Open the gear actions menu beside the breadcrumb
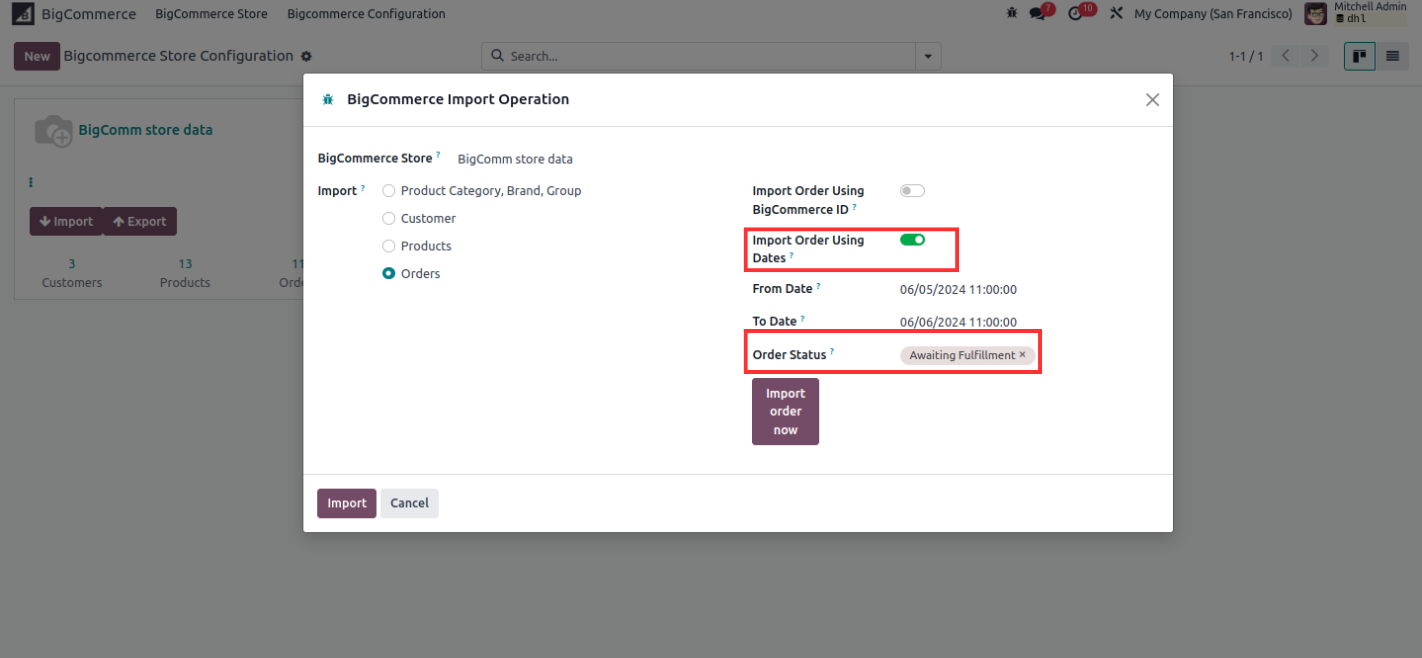 [x=306, y=56]
